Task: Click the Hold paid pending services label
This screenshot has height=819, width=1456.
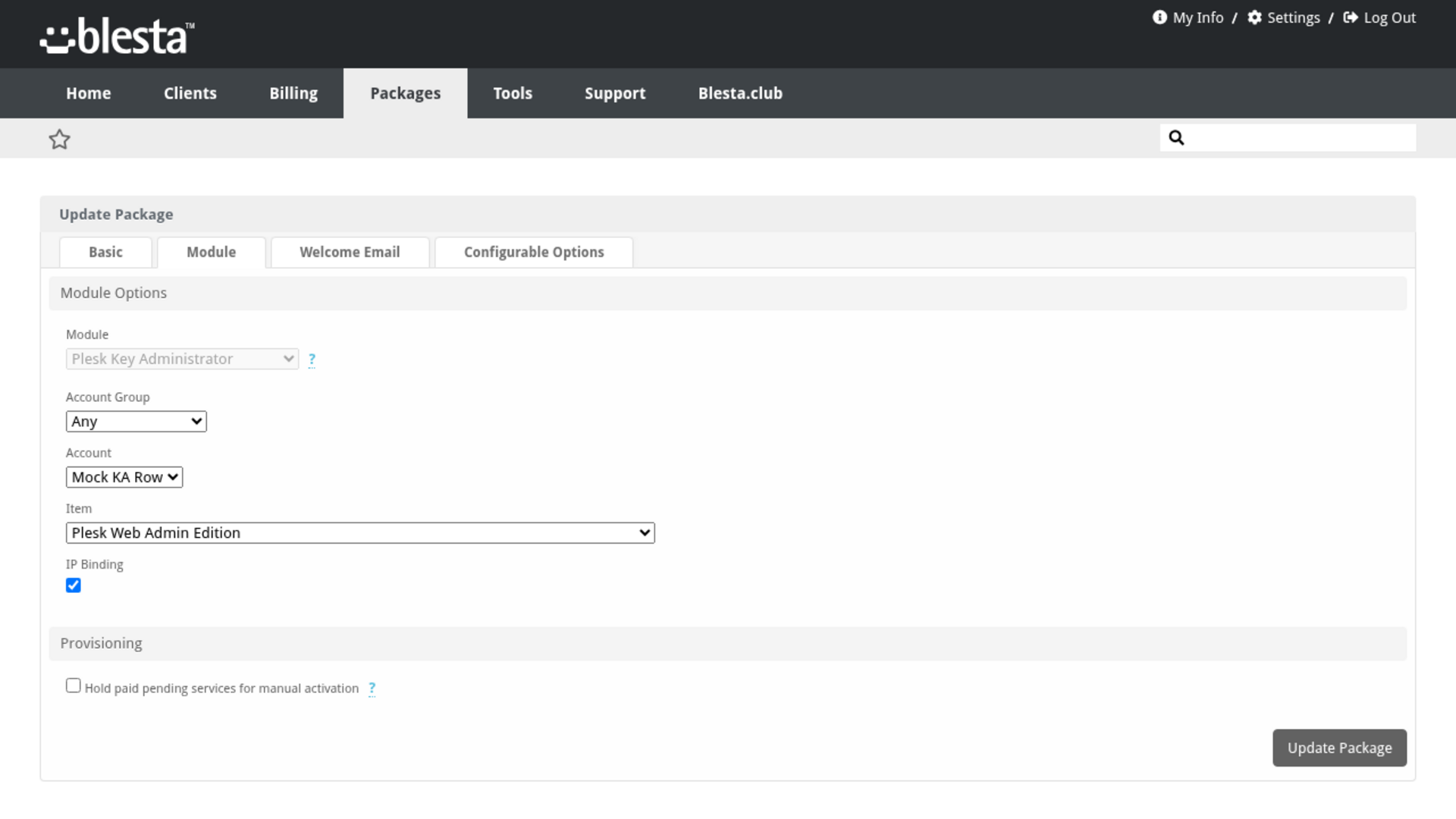Action: click(221, 689)
